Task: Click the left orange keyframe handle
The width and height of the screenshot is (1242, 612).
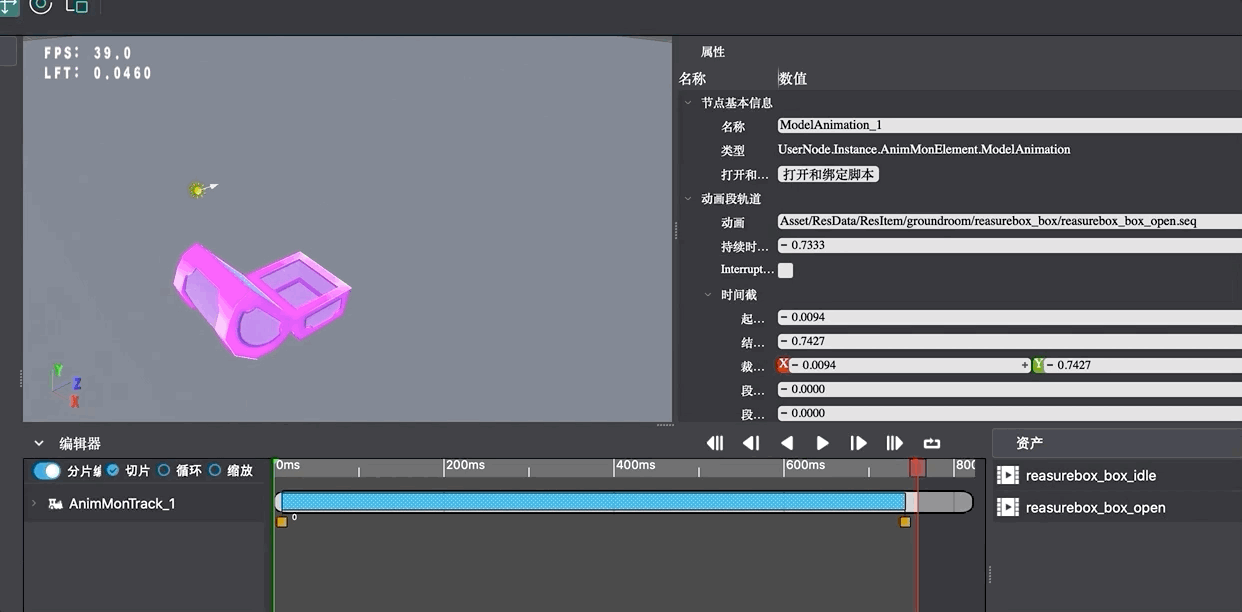Action: (x=281, y=522)
